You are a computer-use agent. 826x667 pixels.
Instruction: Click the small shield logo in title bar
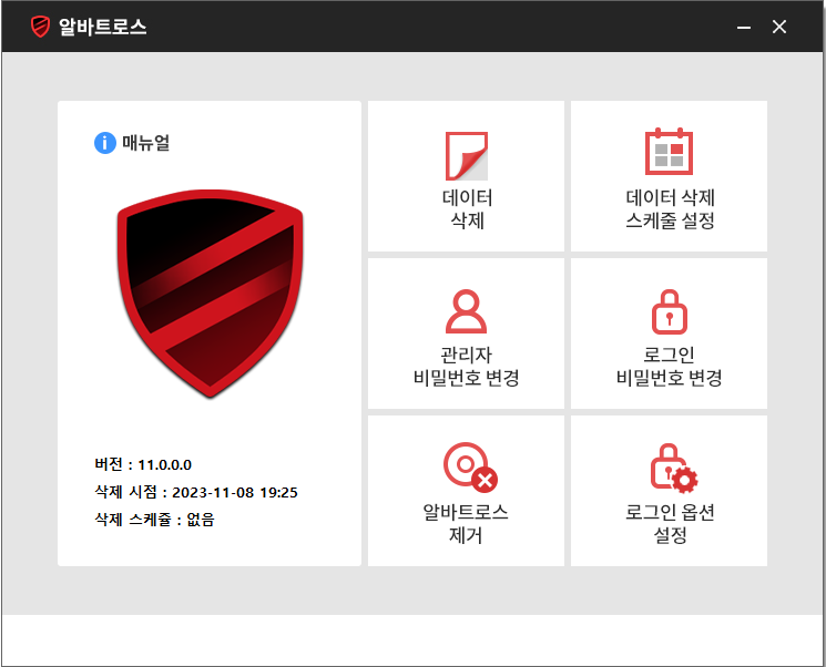41,27
